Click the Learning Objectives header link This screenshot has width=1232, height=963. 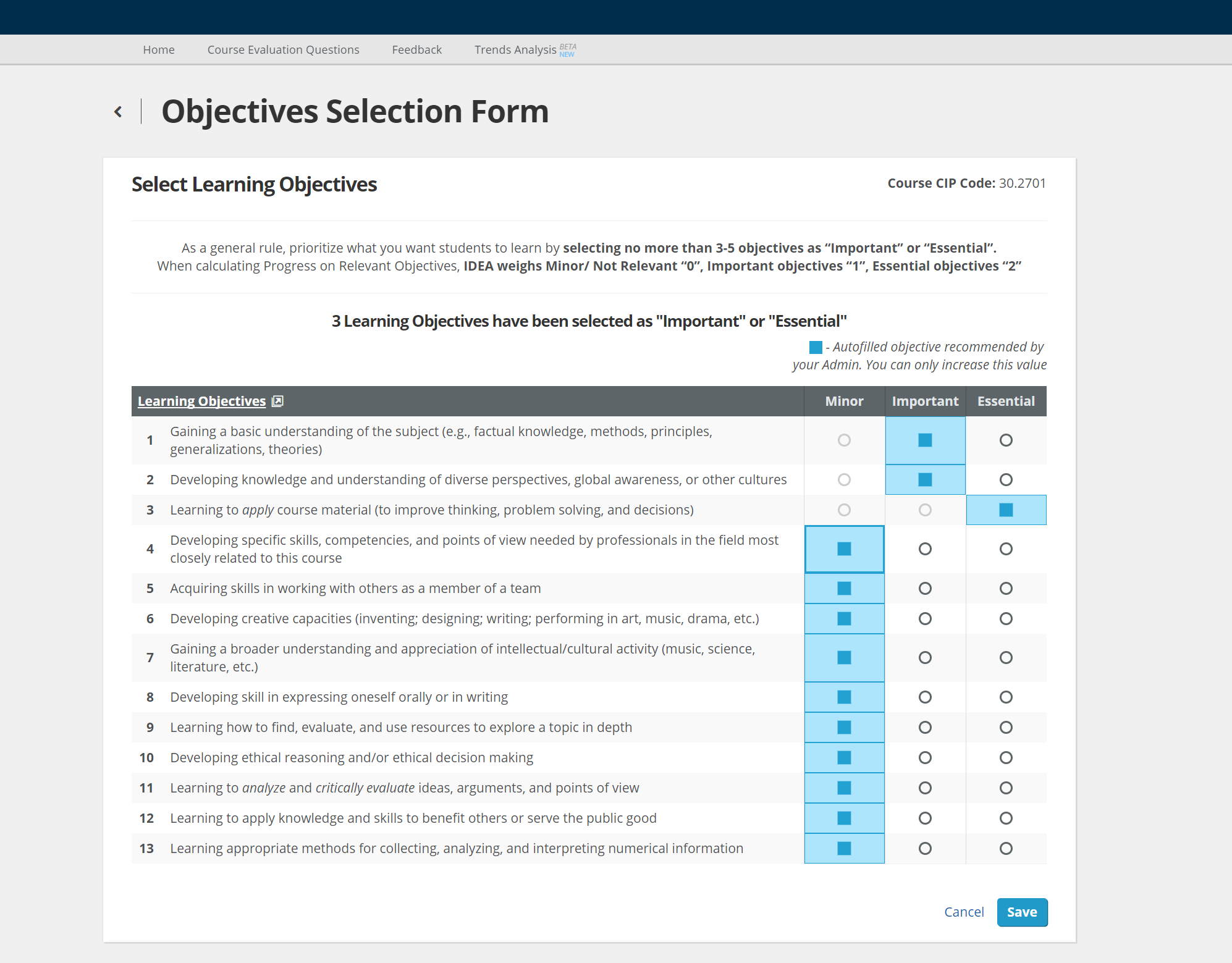pos(201,402)
